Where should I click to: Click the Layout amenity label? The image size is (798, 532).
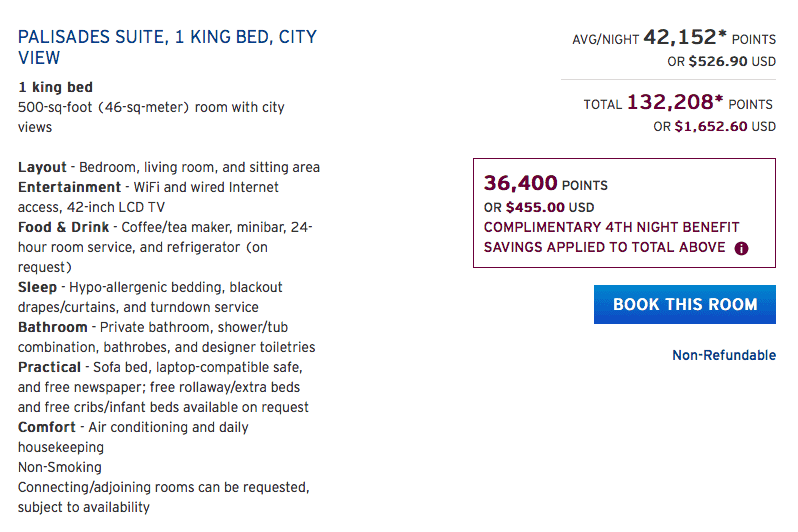[42, 167]
